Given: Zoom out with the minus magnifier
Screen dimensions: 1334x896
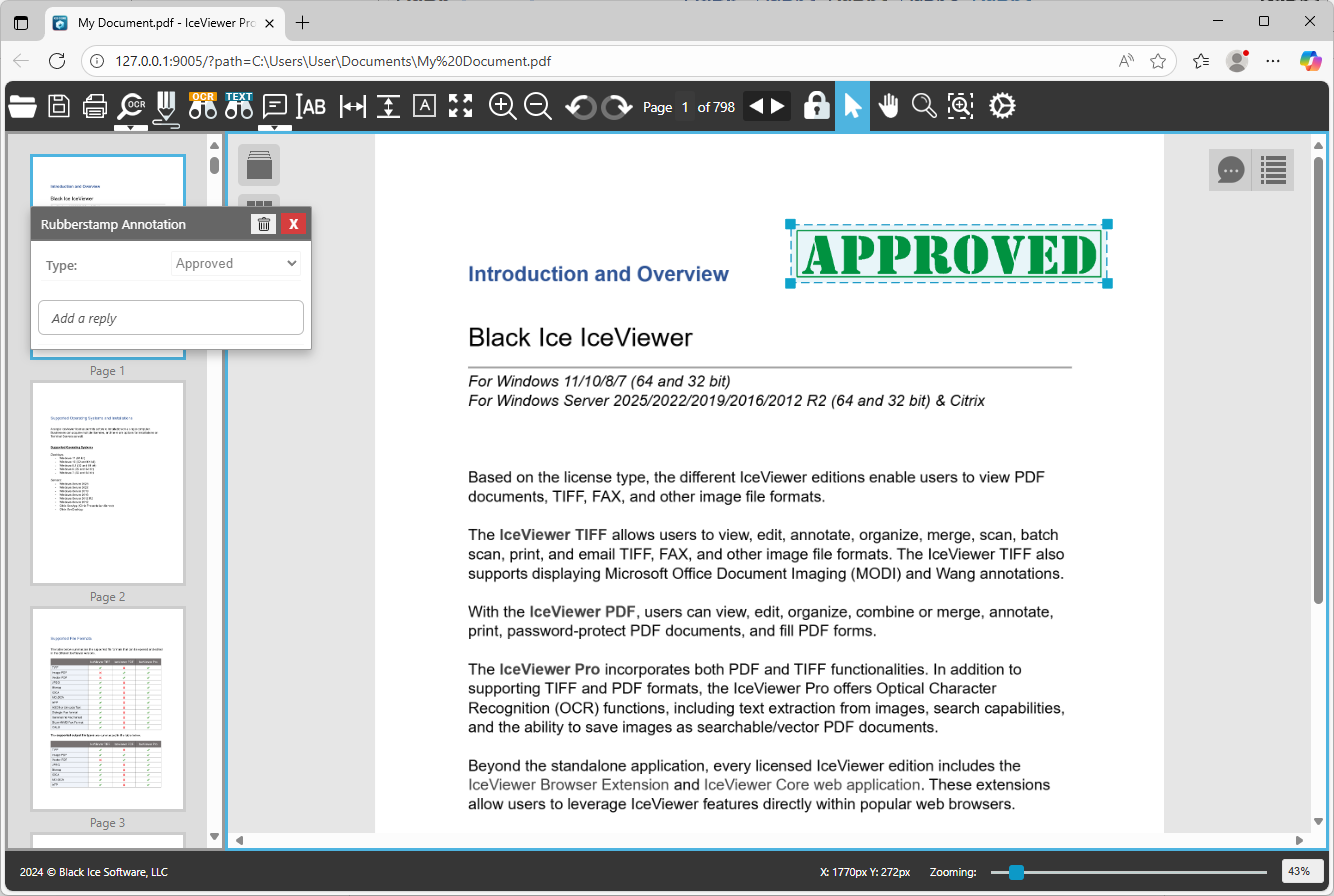Looking at the screenshot, I should point(538,106).
